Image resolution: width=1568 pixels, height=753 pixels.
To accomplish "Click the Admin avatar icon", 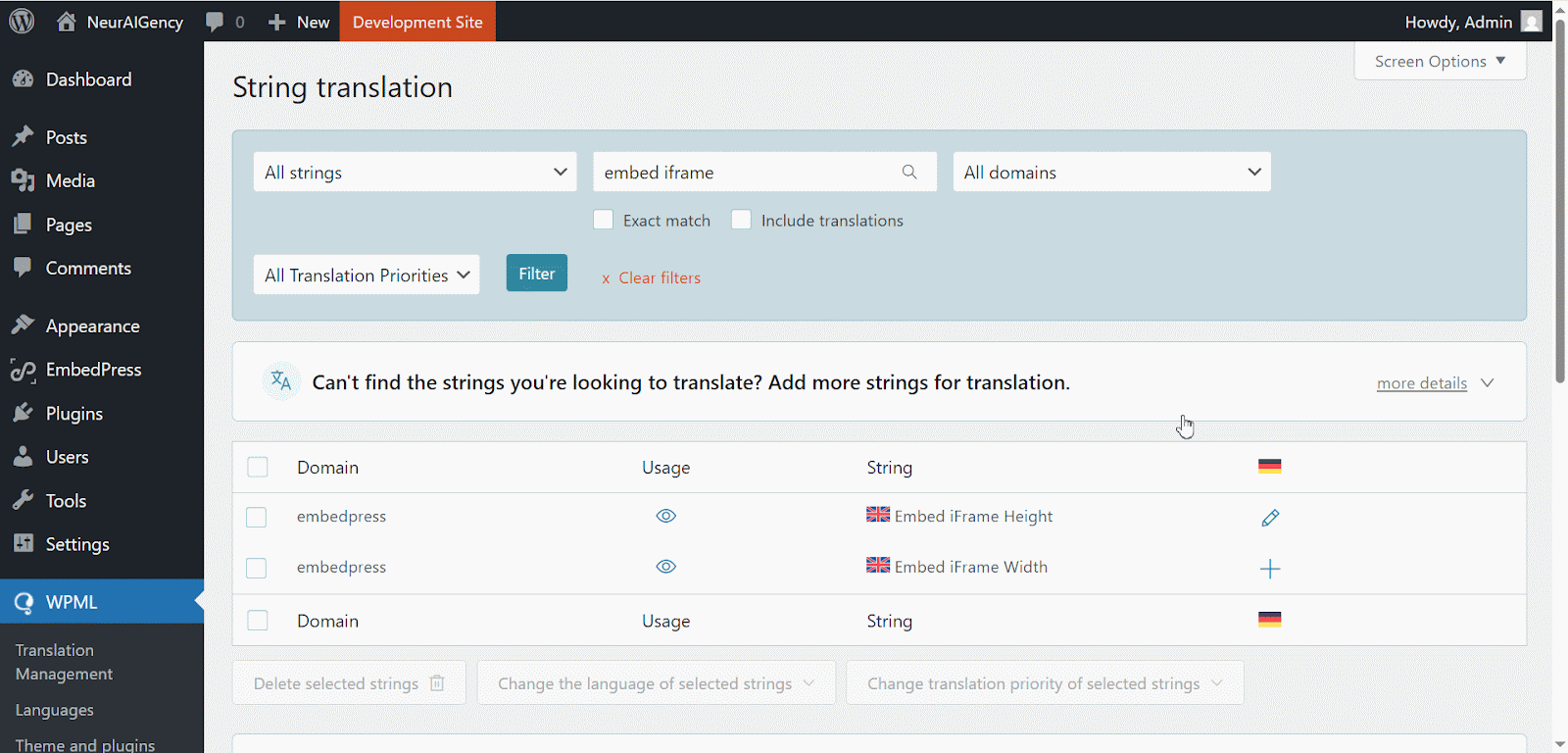I will (x=1532, y=22).
